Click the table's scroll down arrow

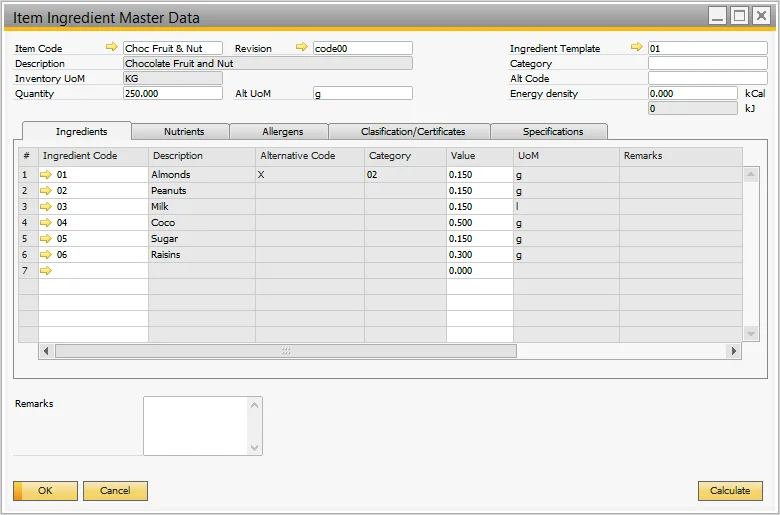tap(751, 333)
